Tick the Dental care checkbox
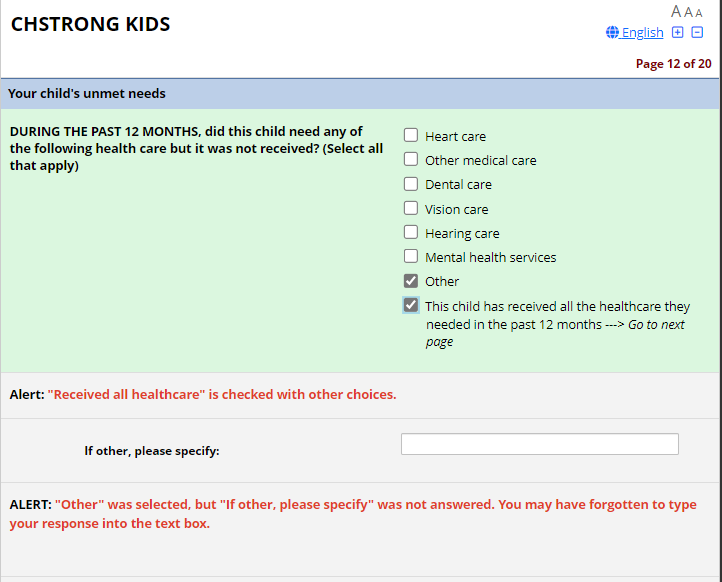This screenshot has width=722, height=582. pos(411,184)
